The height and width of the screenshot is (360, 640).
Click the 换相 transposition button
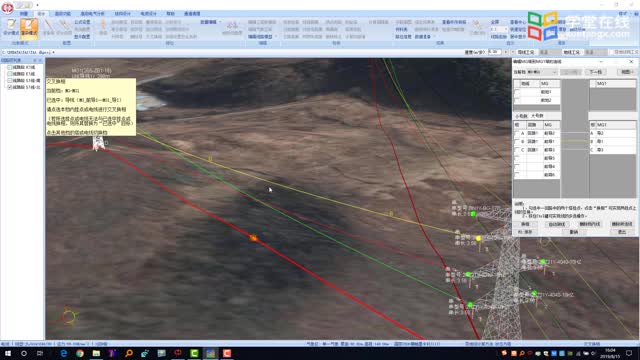coord(525,224)
